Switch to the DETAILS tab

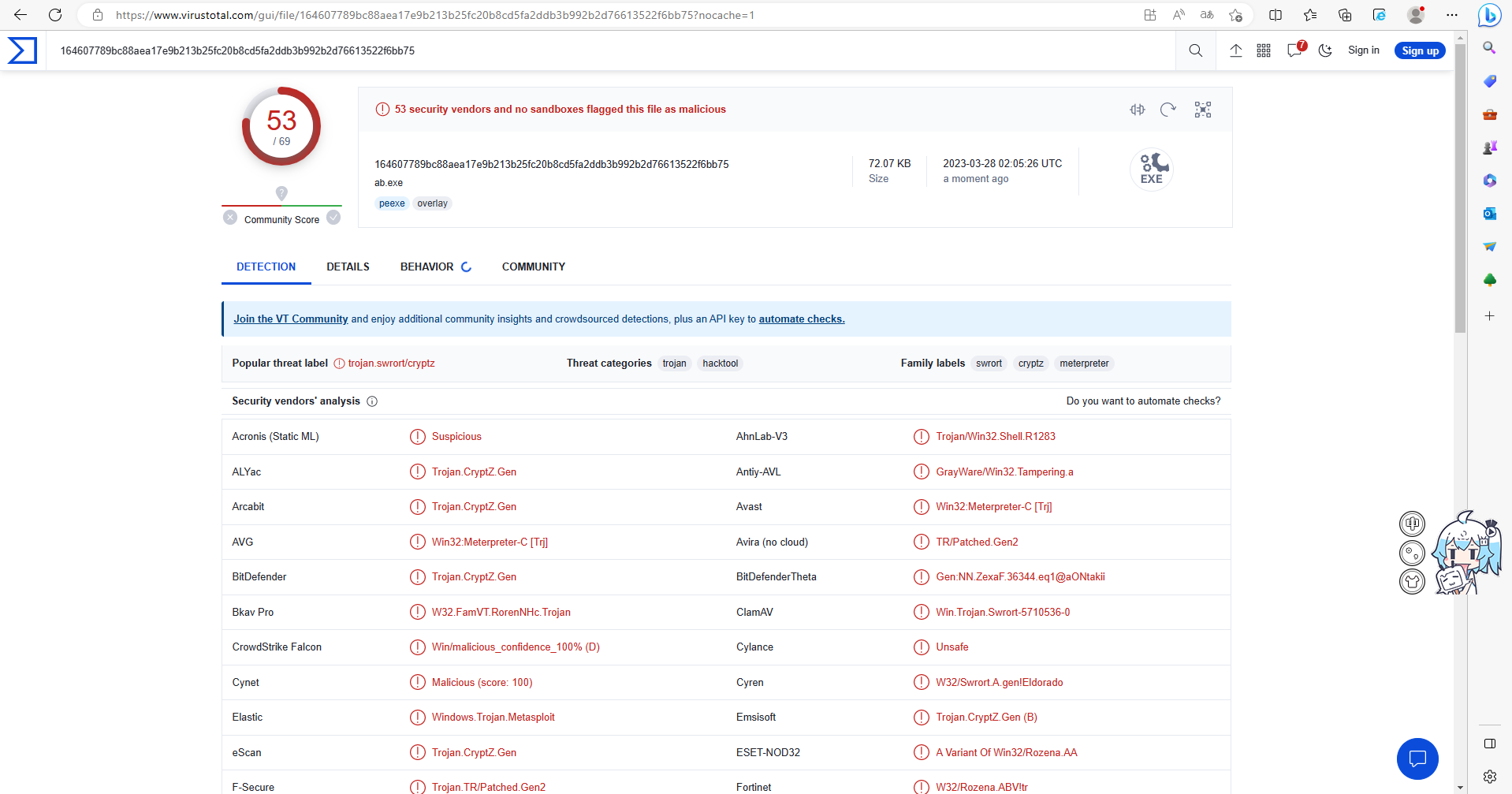[x=348, y=267]
